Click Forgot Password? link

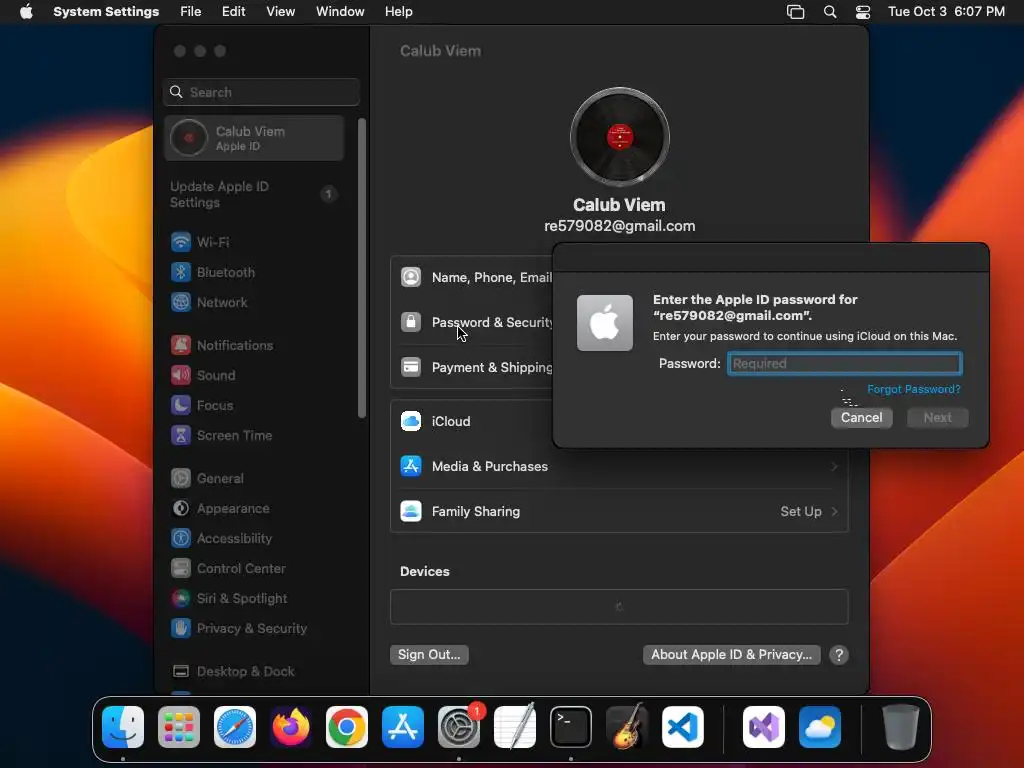click(914, 389)
